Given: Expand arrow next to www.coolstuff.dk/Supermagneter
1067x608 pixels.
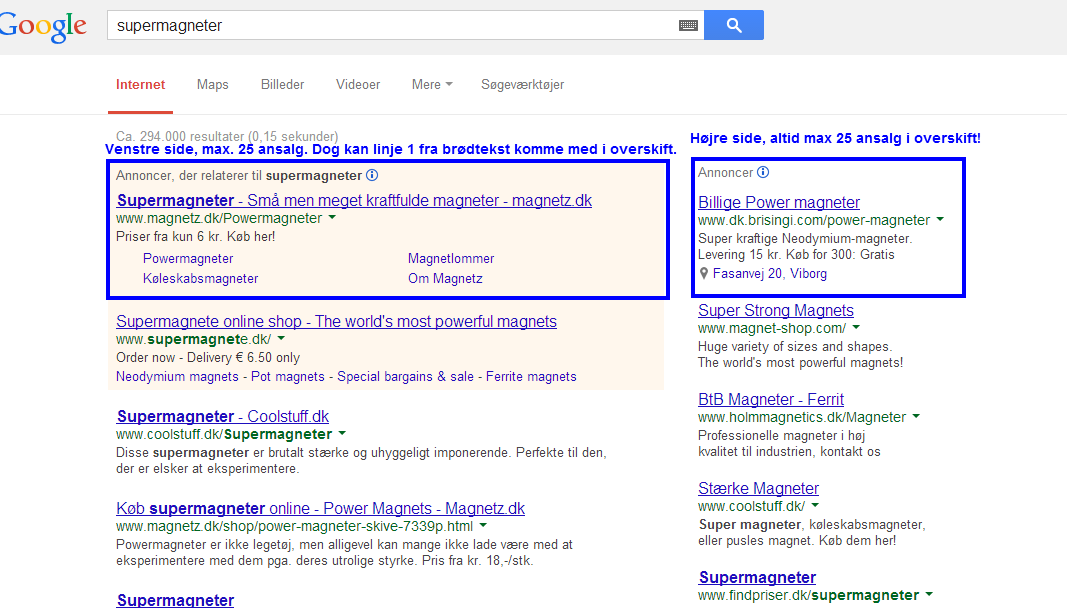Looking at the screenshot, I should pyautogui.click(x=342, y=434).
